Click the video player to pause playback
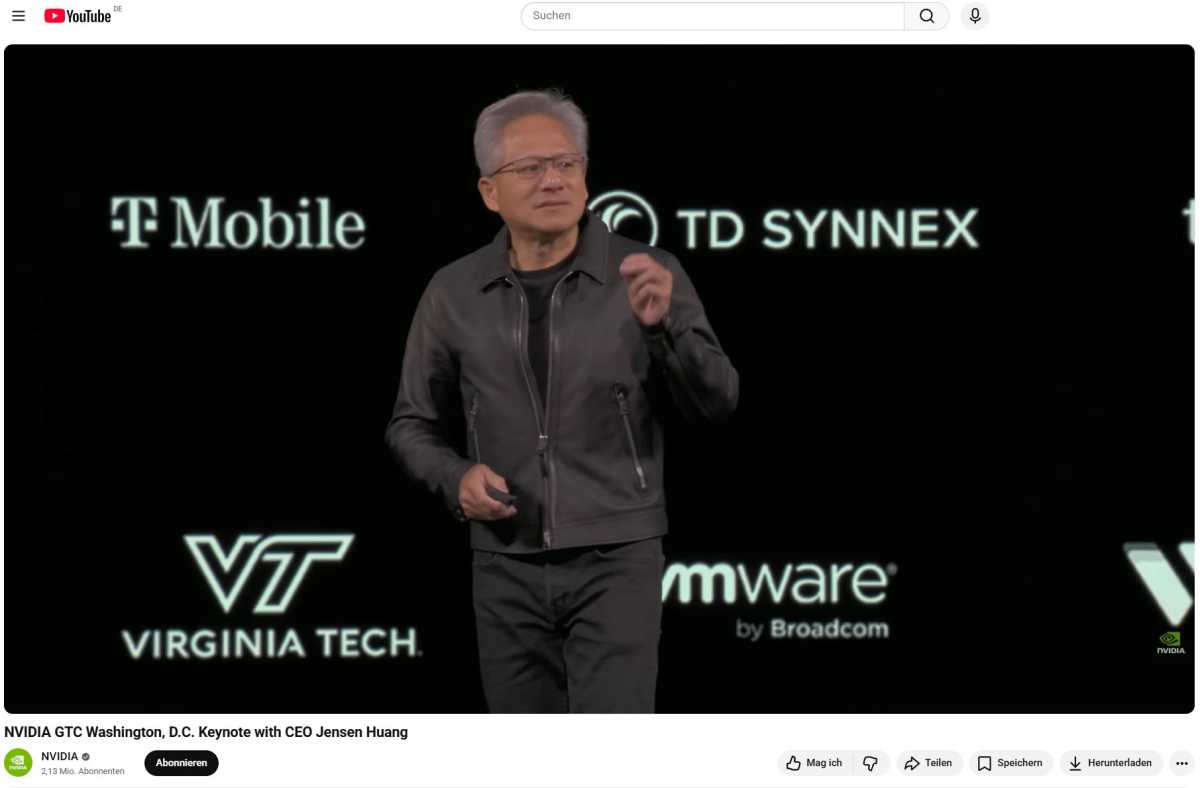Image resolution: width=1200 pixels, height=788 pixels. [600, 380]
